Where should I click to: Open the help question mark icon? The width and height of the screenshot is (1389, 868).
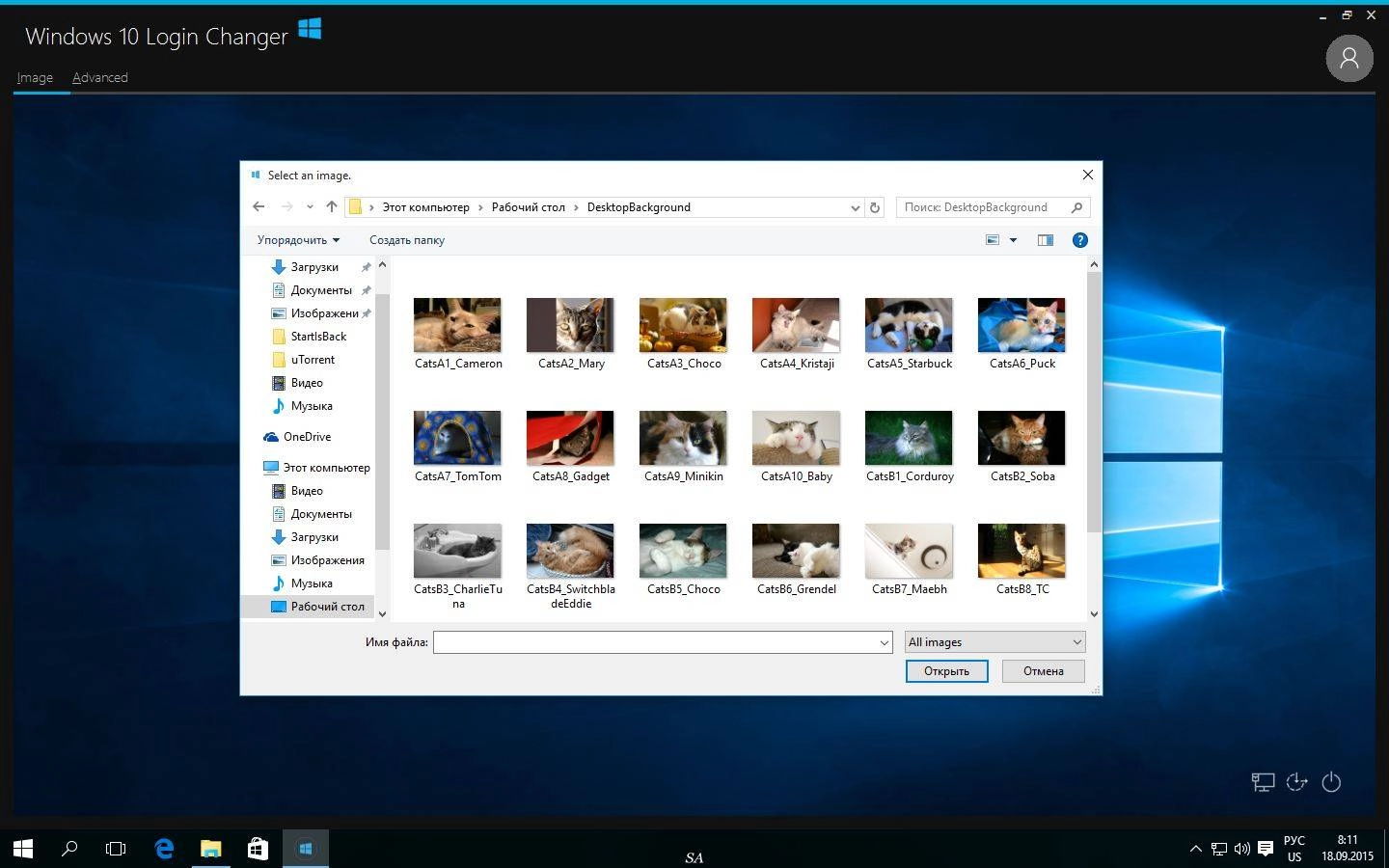tap(1080, 240)
